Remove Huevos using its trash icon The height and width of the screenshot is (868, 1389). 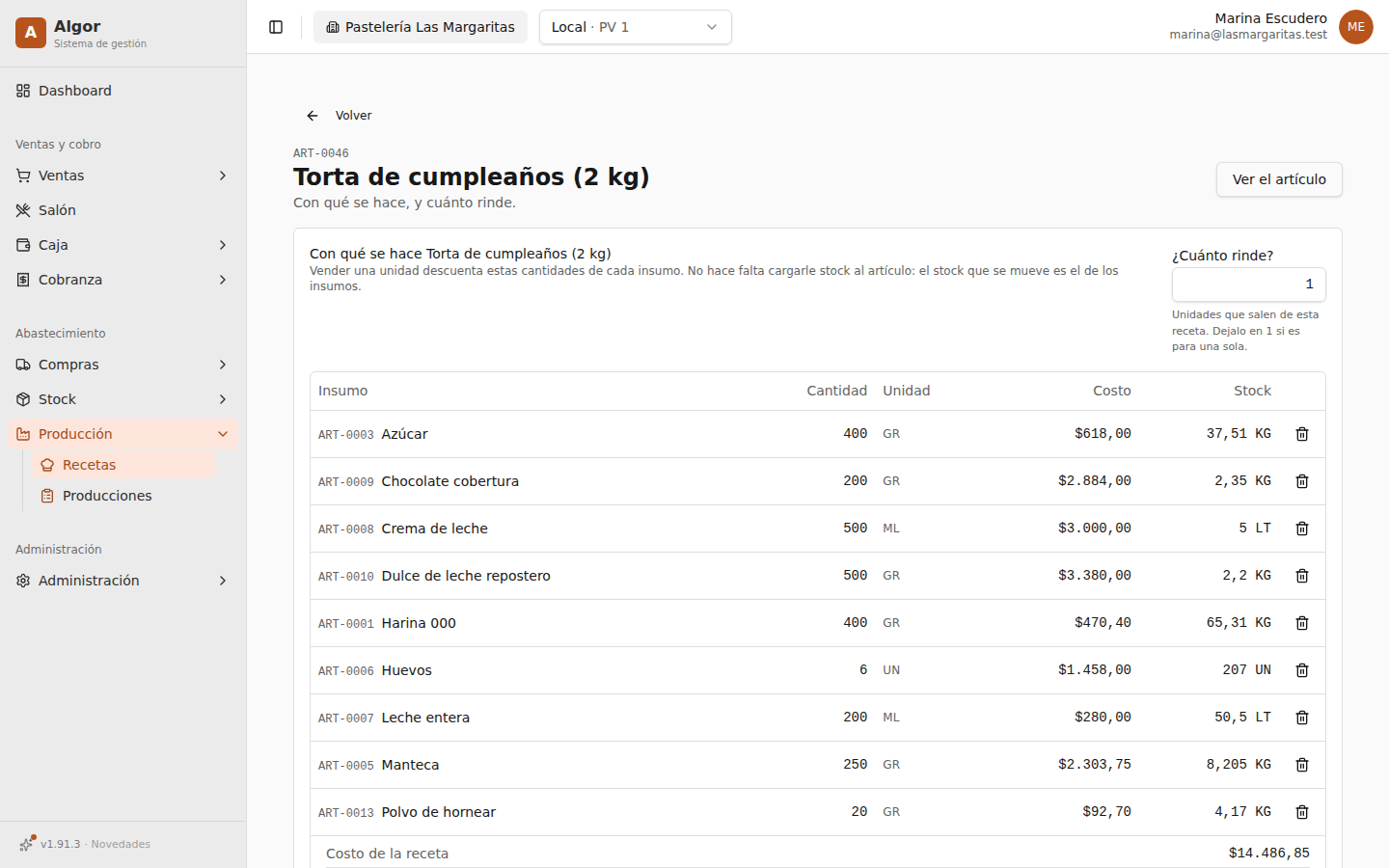(1301, 670)
